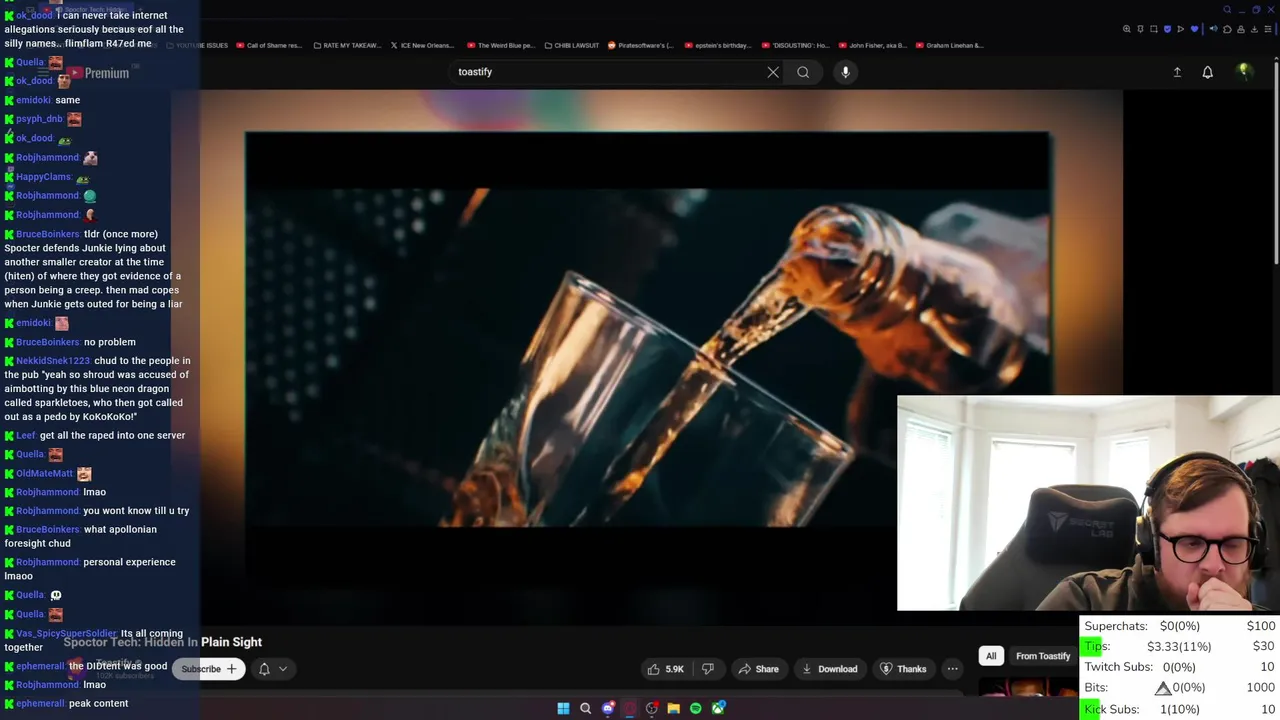Click the suggested video thumbnail below filter chips
Viewport: 1280px width, 720px height.
click(x=1028, y=687)
